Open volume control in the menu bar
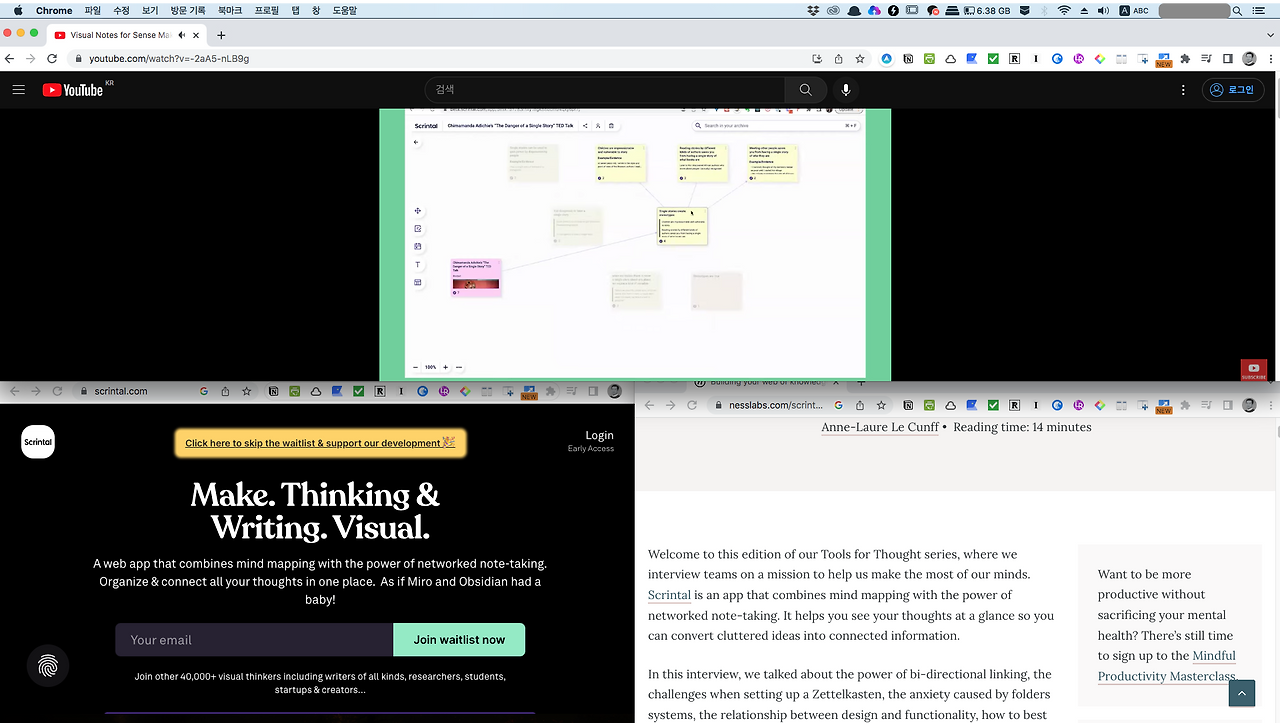 [1104, 10]
